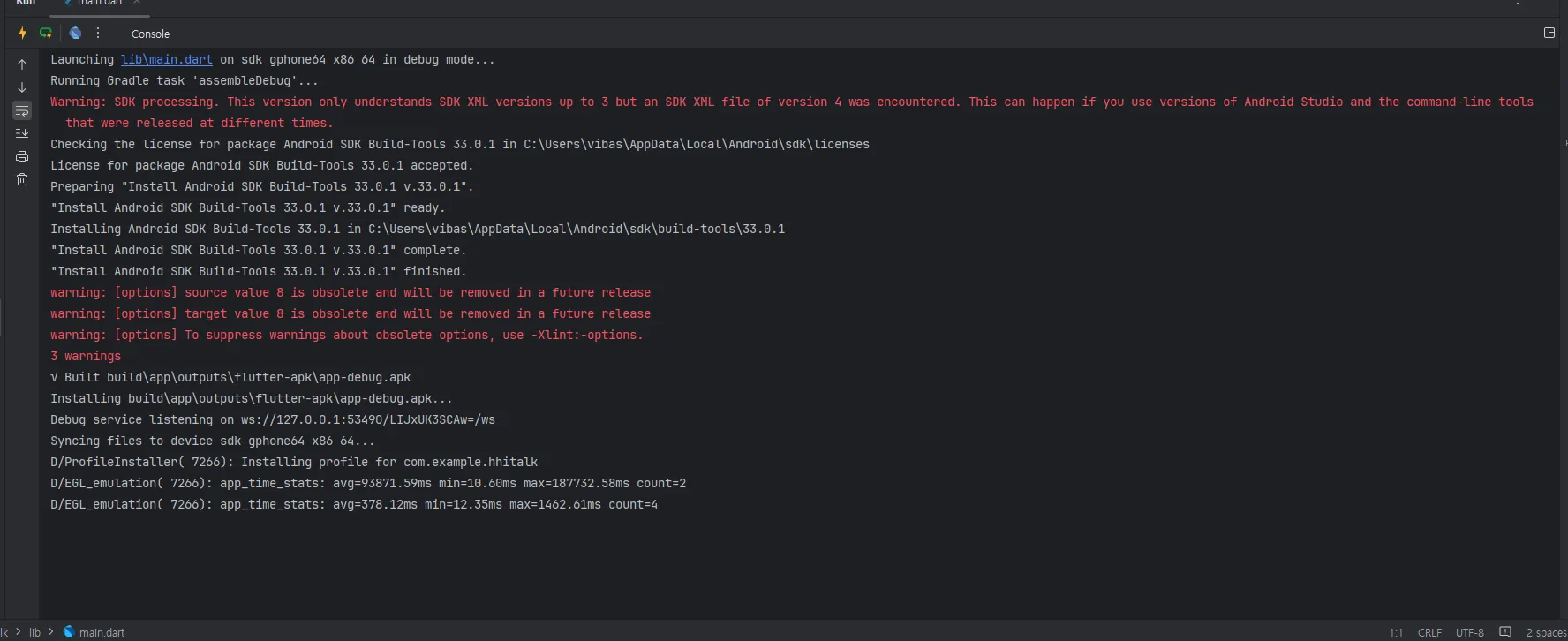This screenshot has width=1568, height=641.
Task: Click the 'v.33.0.1" finished.' line
Action: coord(259,271)
